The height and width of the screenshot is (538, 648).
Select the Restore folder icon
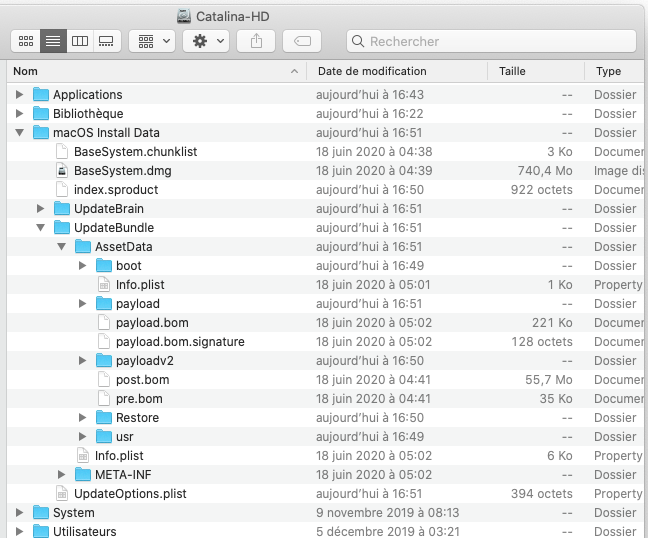(x=104, y=418)
